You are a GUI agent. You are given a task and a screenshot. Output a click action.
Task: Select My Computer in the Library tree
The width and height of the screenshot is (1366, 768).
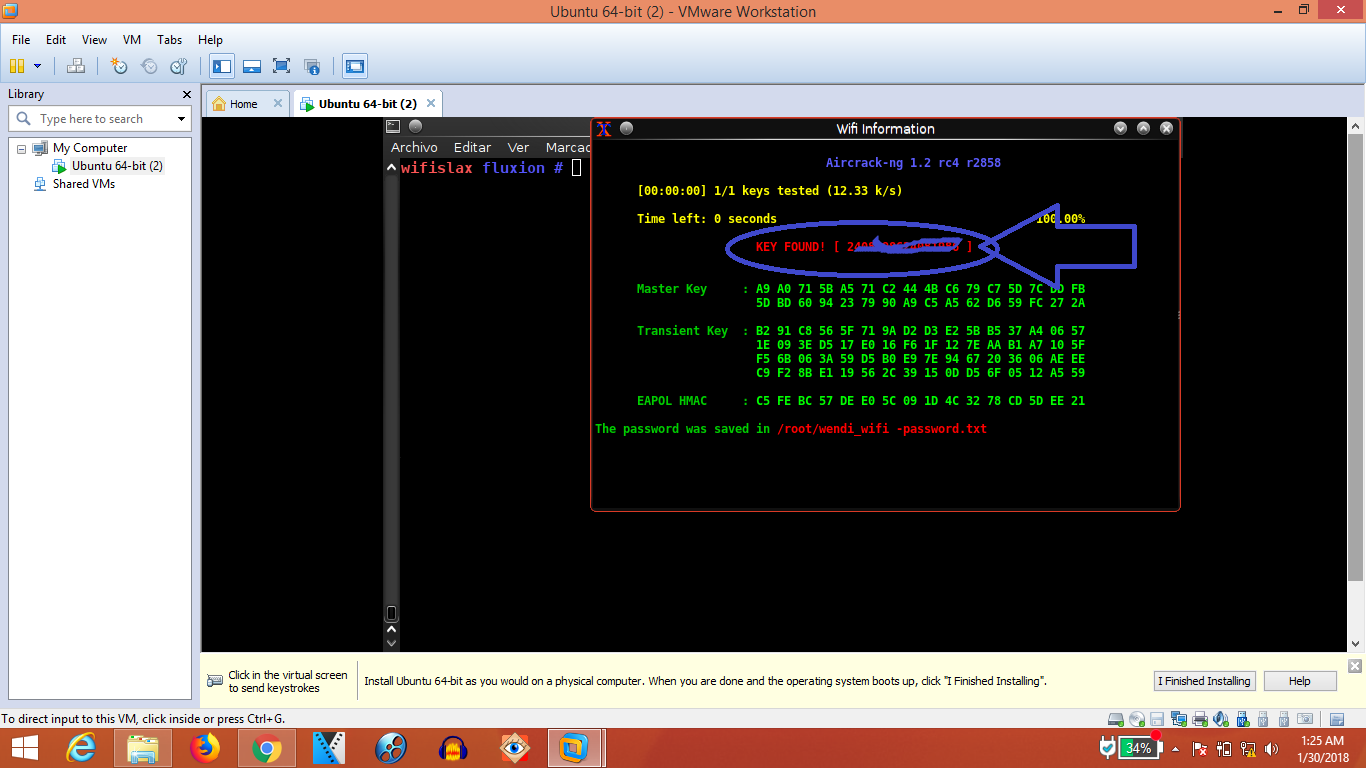90,148
